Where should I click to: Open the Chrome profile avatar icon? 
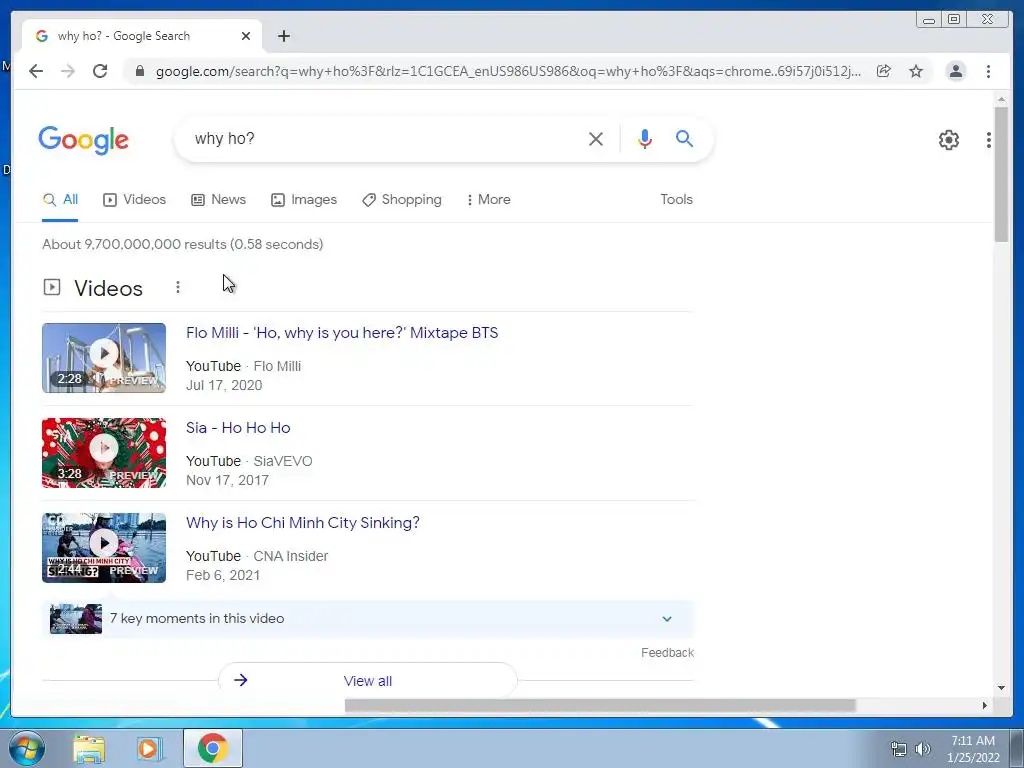click(x=955, y=71)
